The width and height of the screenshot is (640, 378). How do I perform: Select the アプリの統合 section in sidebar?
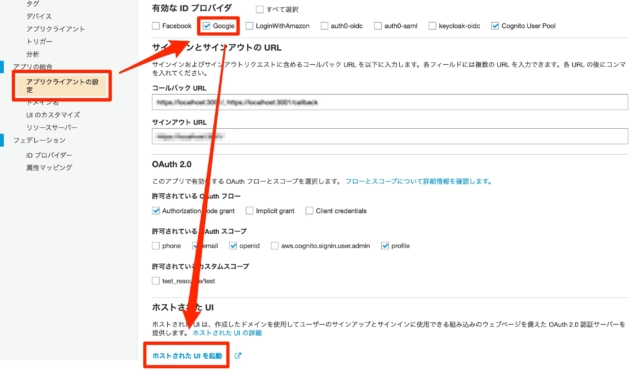(x=33, y=67)
